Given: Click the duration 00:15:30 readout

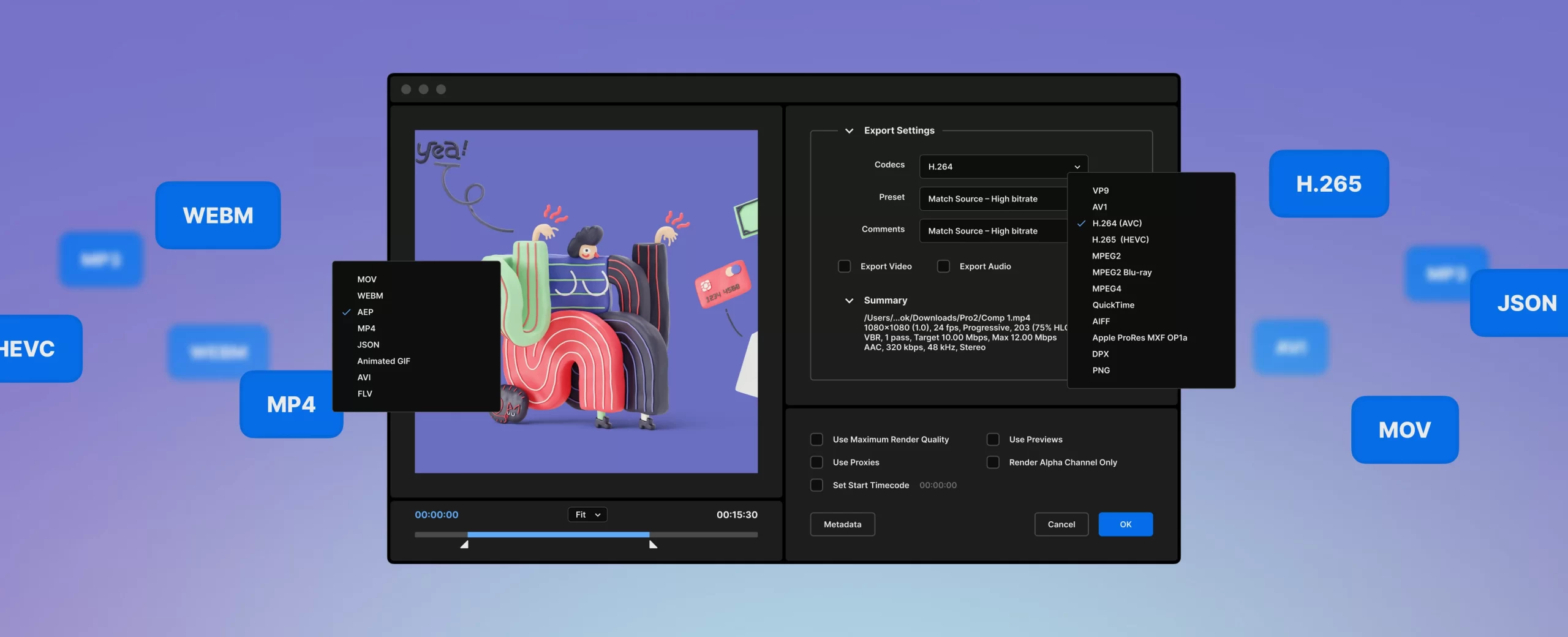Looking at the screenshot, I should (737, 514).
